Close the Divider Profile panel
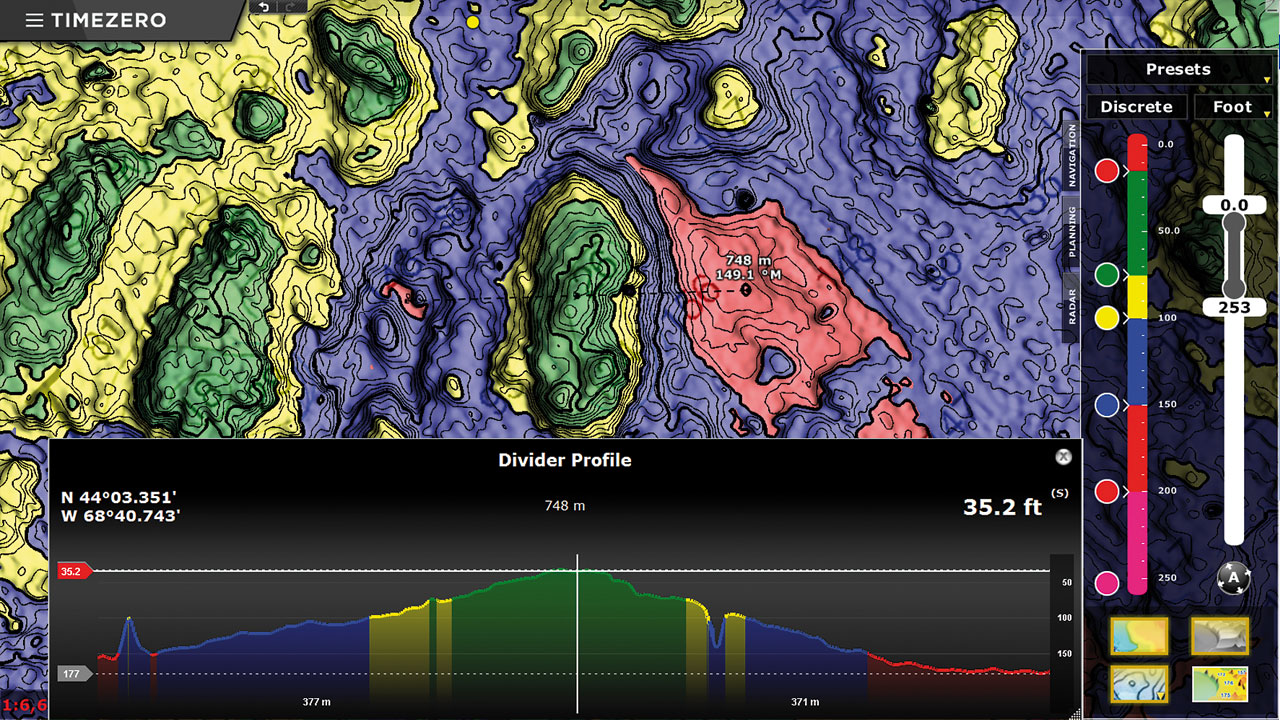Viewport: 1280px width, 720px height. 1063,457
